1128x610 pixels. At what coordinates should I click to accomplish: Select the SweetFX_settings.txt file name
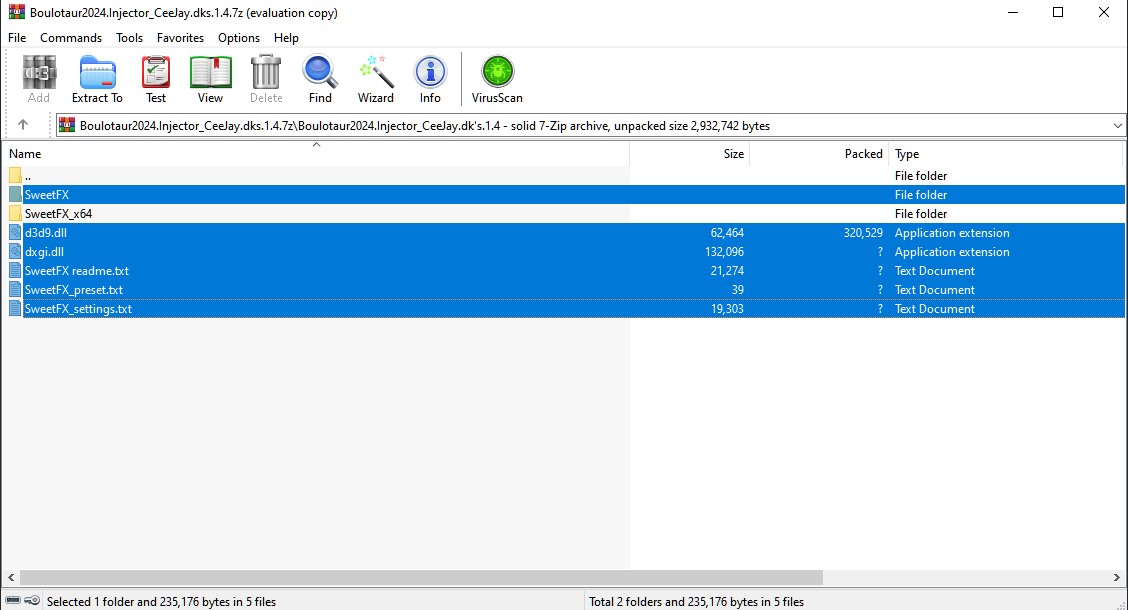pyautogui.click(x=78, y=309)
